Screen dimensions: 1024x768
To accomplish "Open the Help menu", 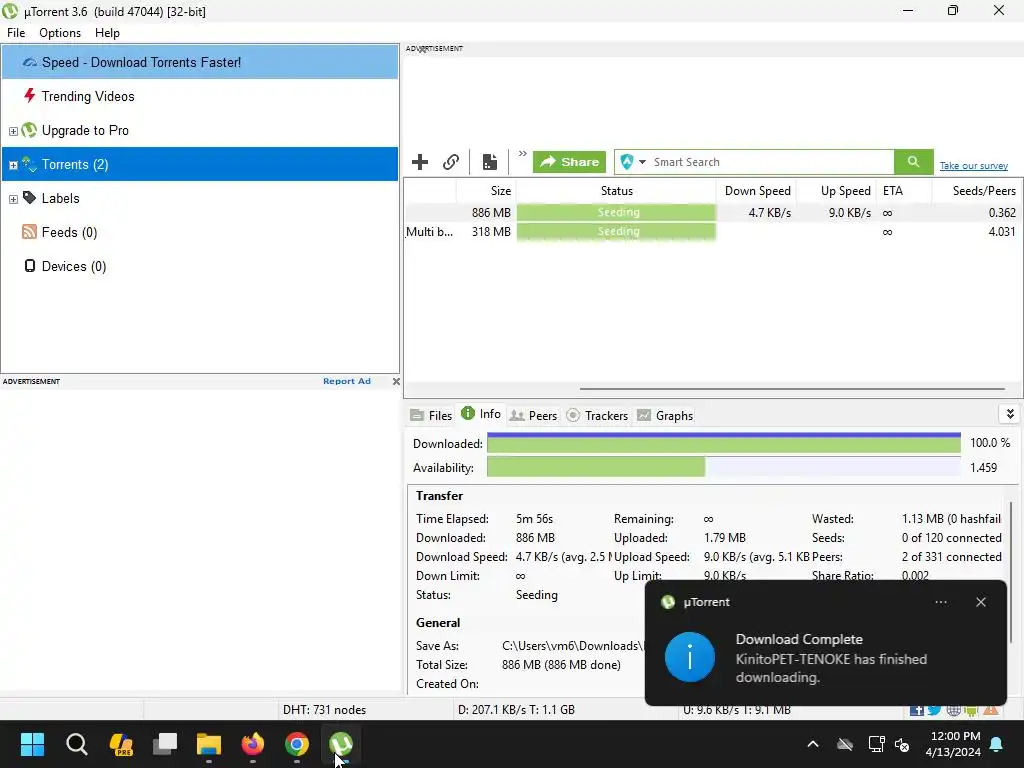I will pyautogui.click(x=107, y=33).
